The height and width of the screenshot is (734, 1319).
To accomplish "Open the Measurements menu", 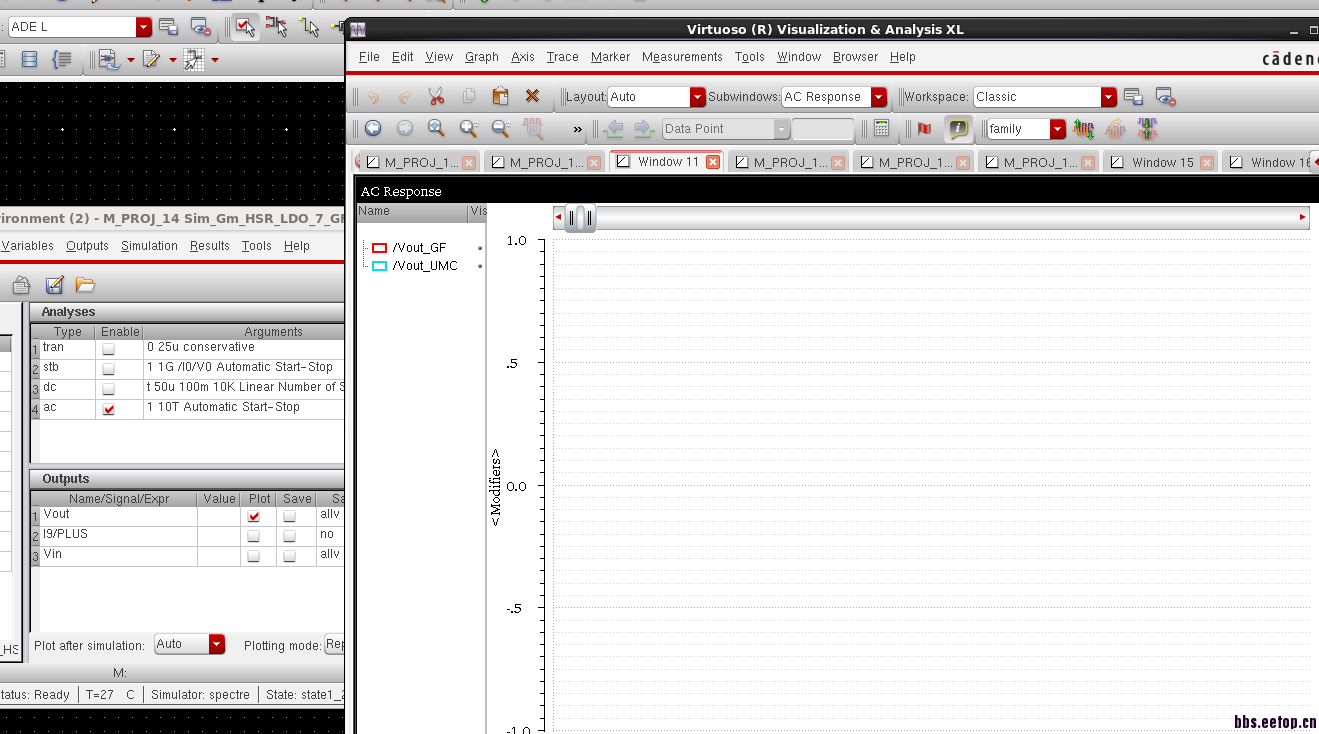I will pos(682,57).
